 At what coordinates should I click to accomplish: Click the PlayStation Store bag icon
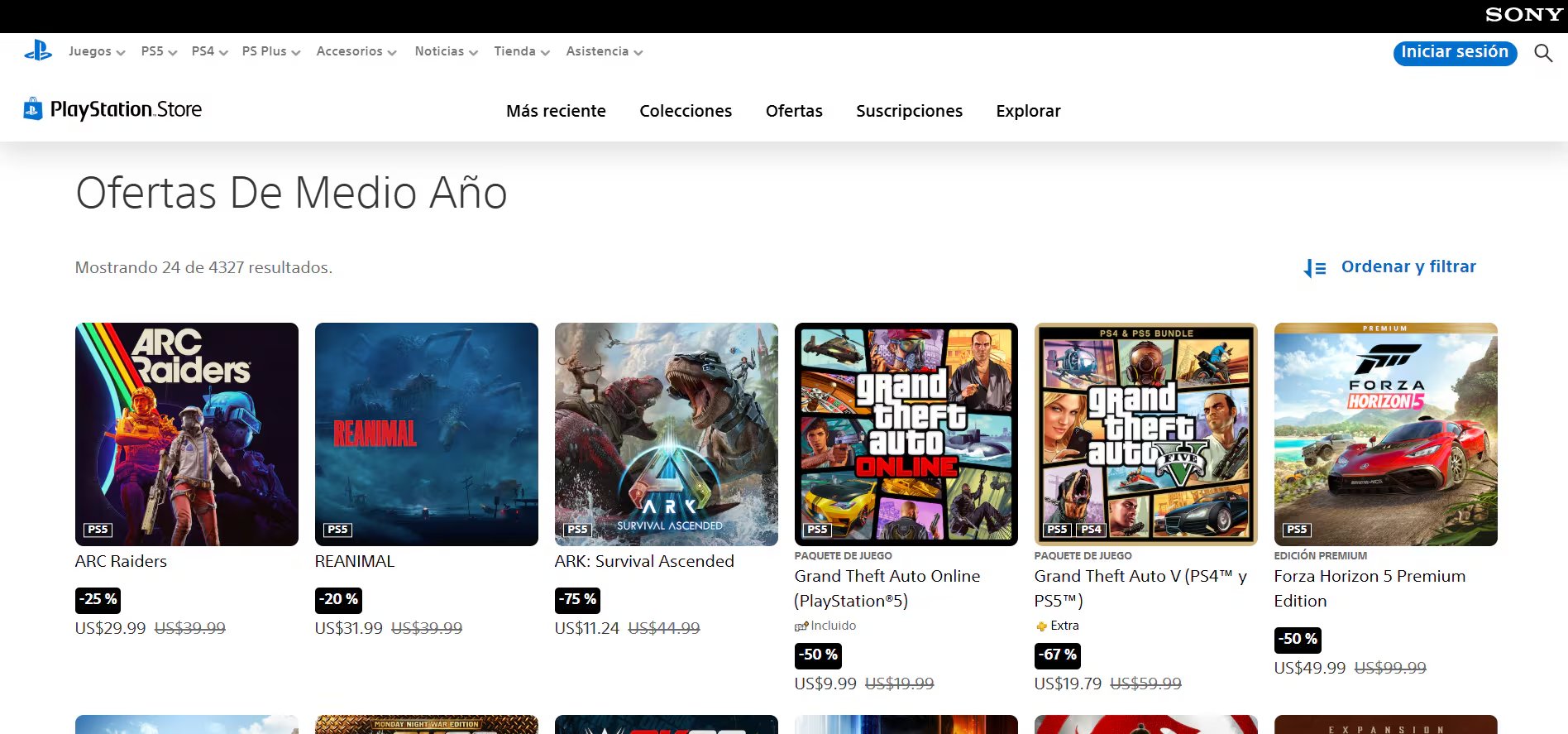33,109
